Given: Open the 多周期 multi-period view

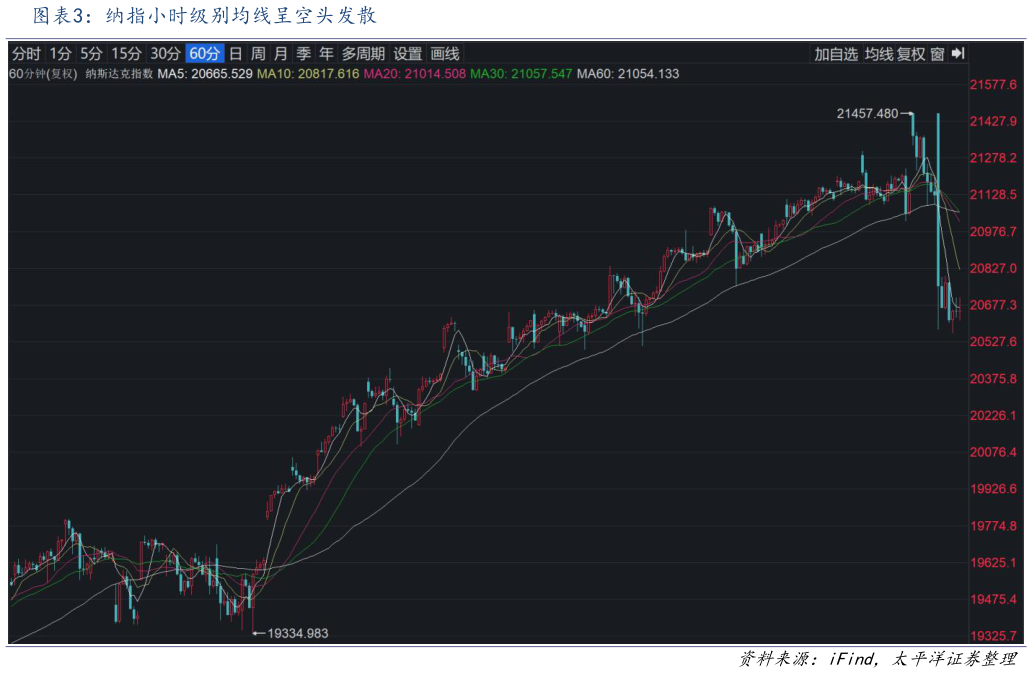Looking at the screenshot, I should click(363, 54).
